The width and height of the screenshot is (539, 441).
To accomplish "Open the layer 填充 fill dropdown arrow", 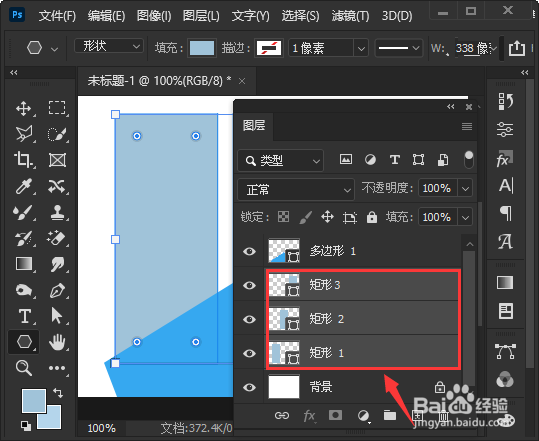I will click(x=465, y=217).
